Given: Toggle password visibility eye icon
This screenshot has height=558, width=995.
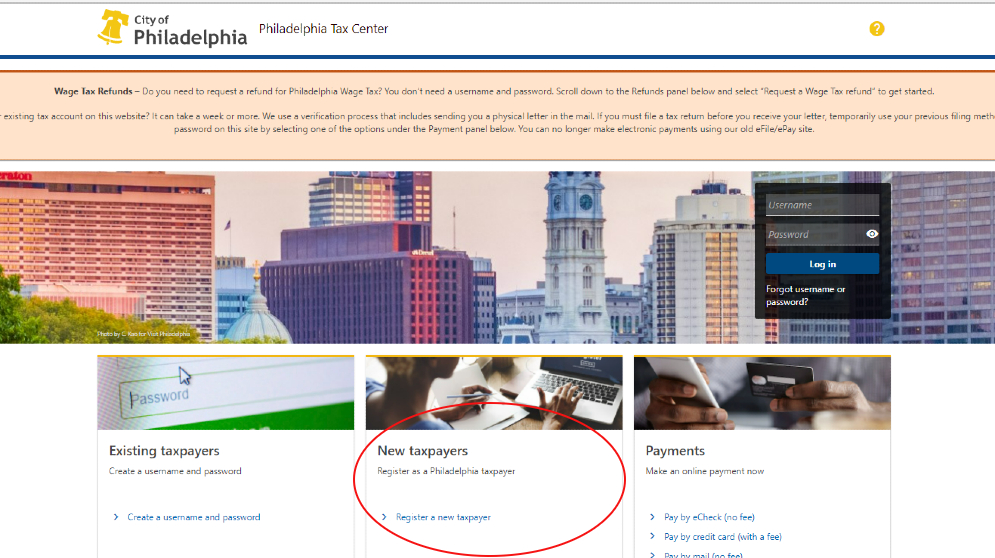Looking at the screenshot, I should pyautogui.click(x=872, y=234).
